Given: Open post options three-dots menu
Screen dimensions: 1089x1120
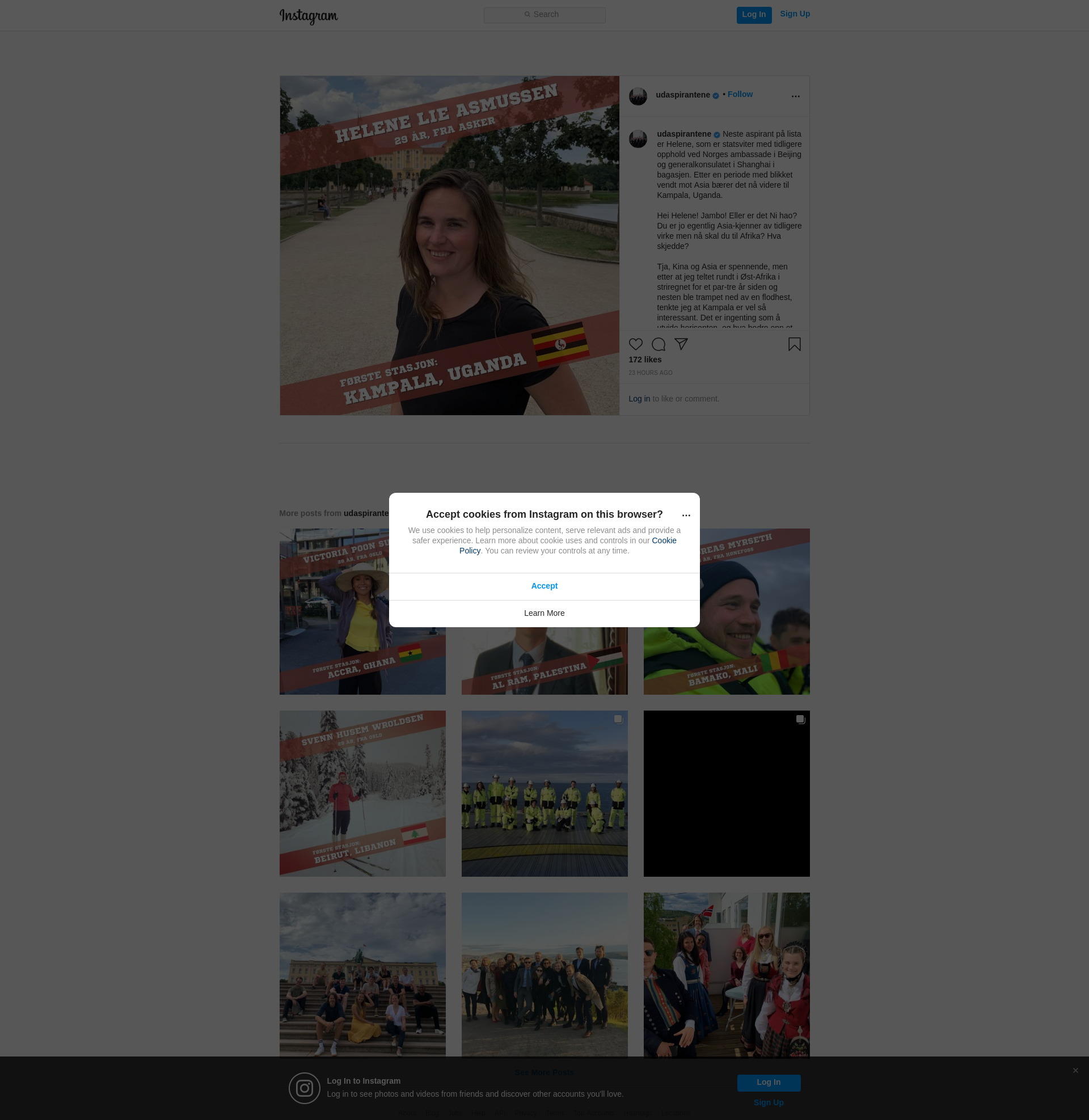Looking at the screenshot, I should [795, 96].
